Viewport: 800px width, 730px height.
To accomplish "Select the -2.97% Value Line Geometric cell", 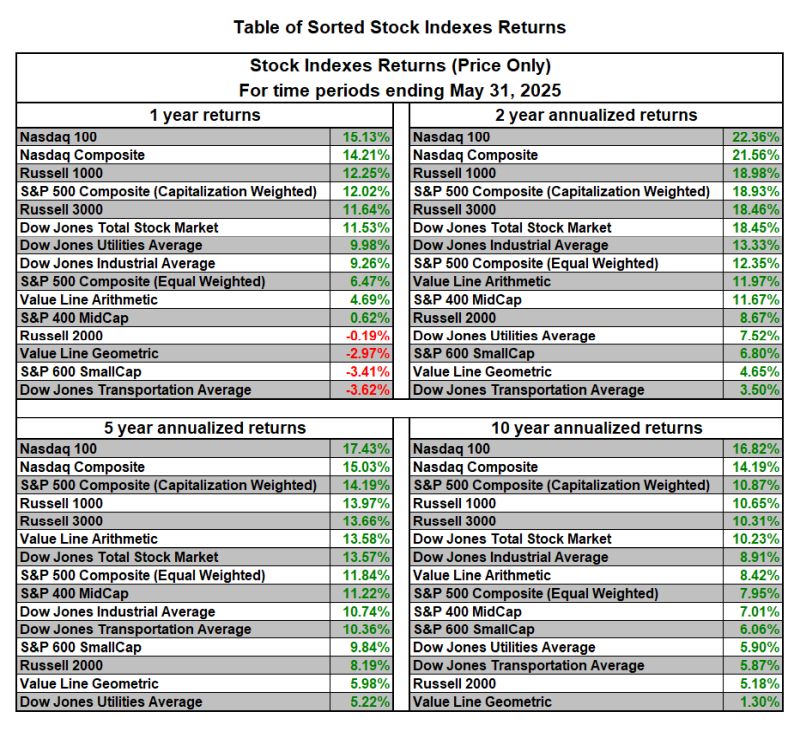I will [x=365, y=354].
